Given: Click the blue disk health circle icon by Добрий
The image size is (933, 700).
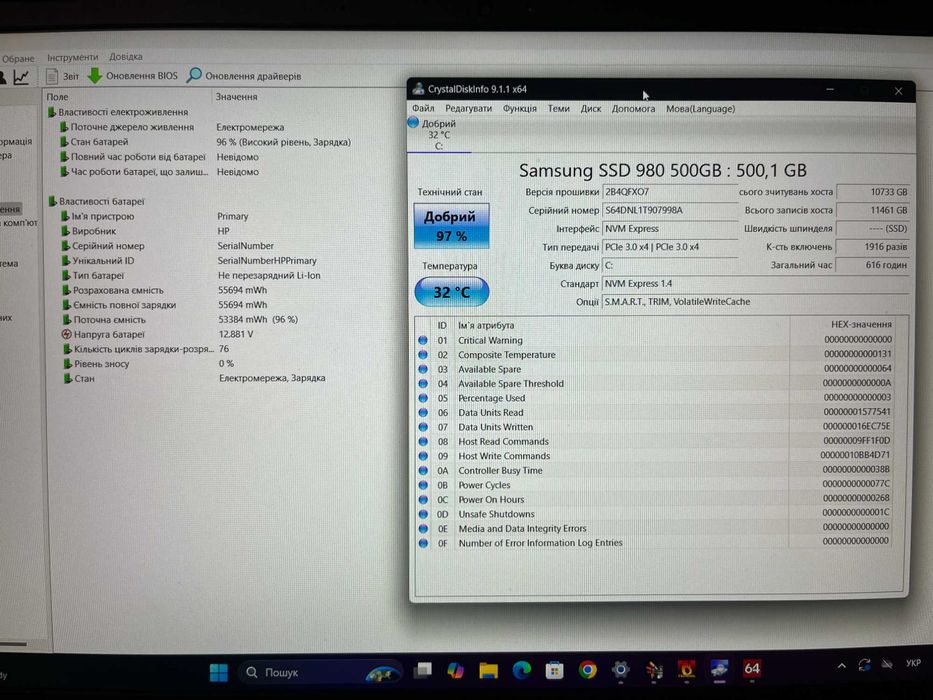Looking at the screenshot, I should pos(413,123).
